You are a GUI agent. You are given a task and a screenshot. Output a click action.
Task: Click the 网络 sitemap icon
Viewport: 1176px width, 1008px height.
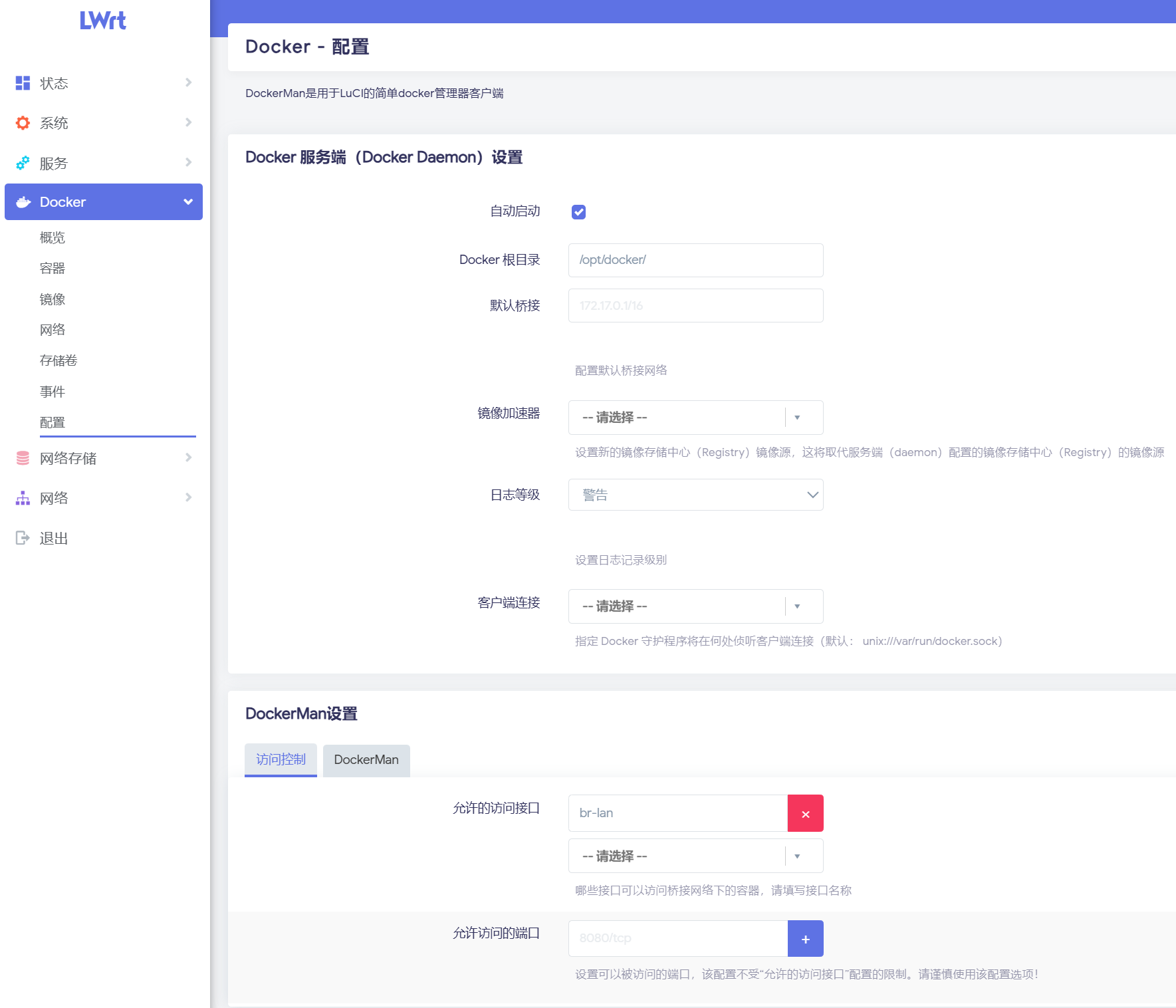pyautogui.click(x=23, y=498)
